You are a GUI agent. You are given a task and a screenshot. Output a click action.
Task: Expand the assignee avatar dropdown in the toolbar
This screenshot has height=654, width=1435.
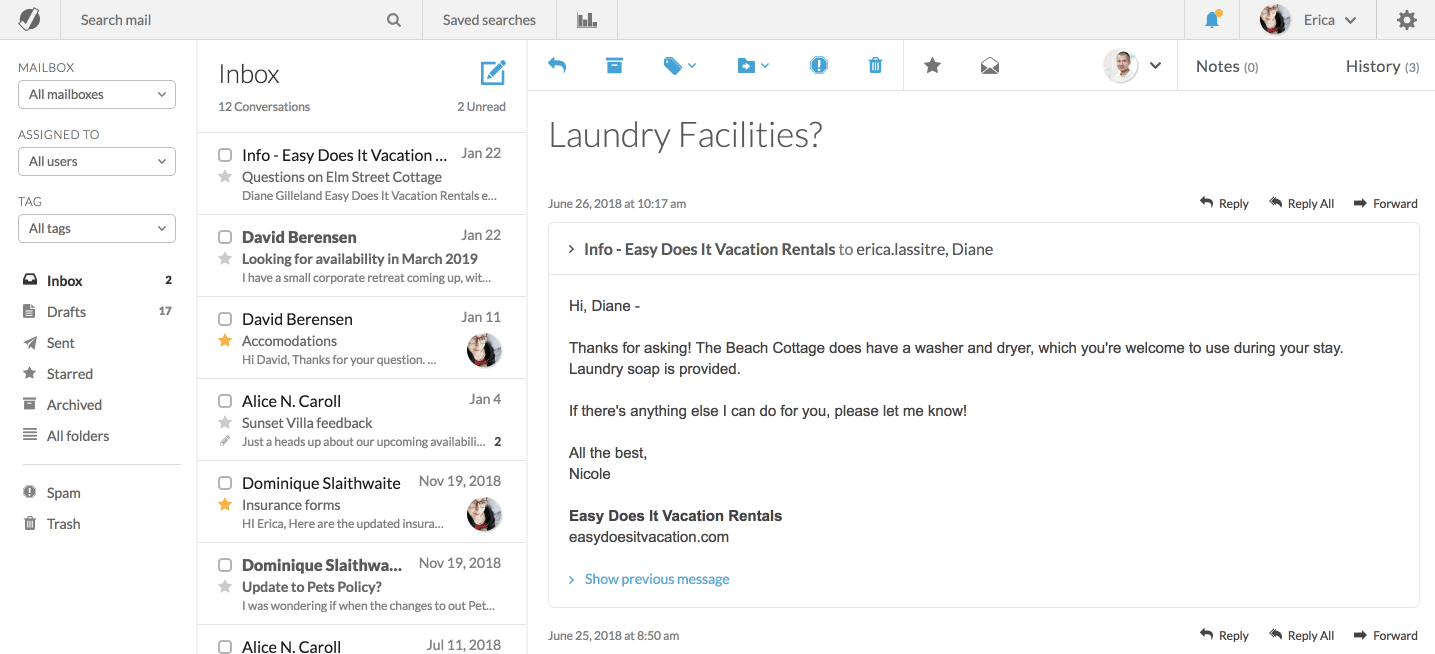click(x=1156, y=65)
